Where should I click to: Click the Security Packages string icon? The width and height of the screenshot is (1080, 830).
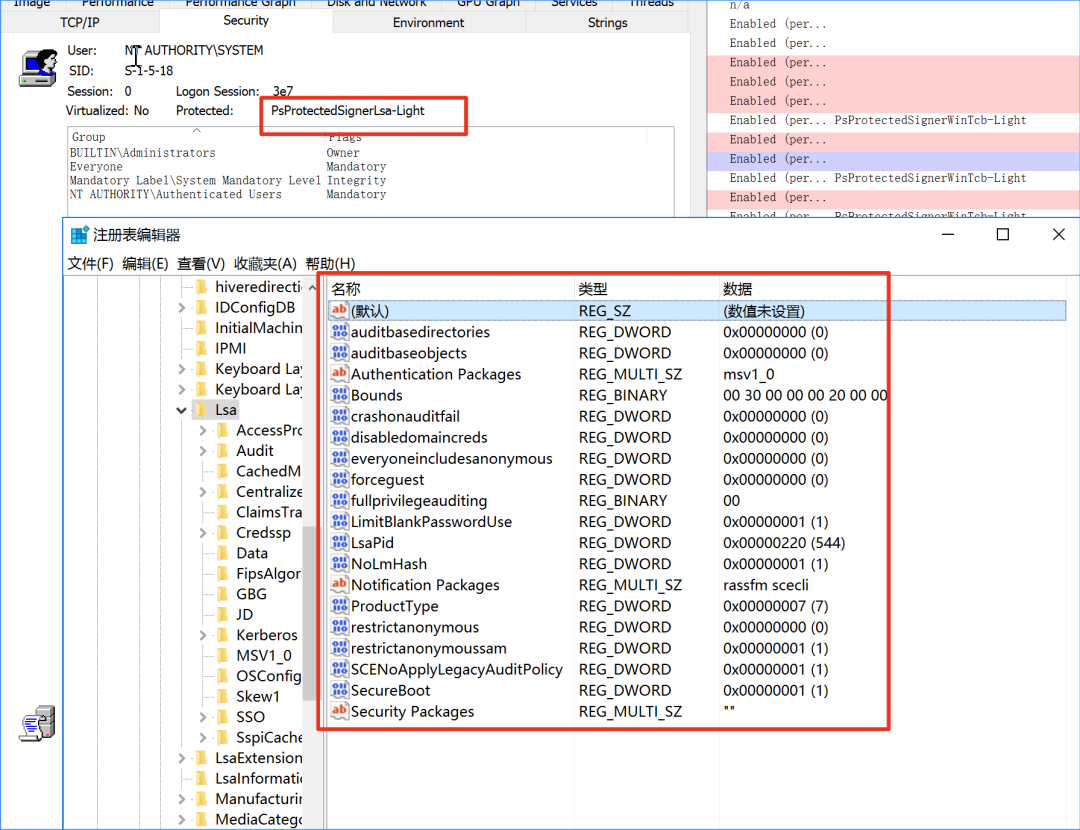point(339,712)
